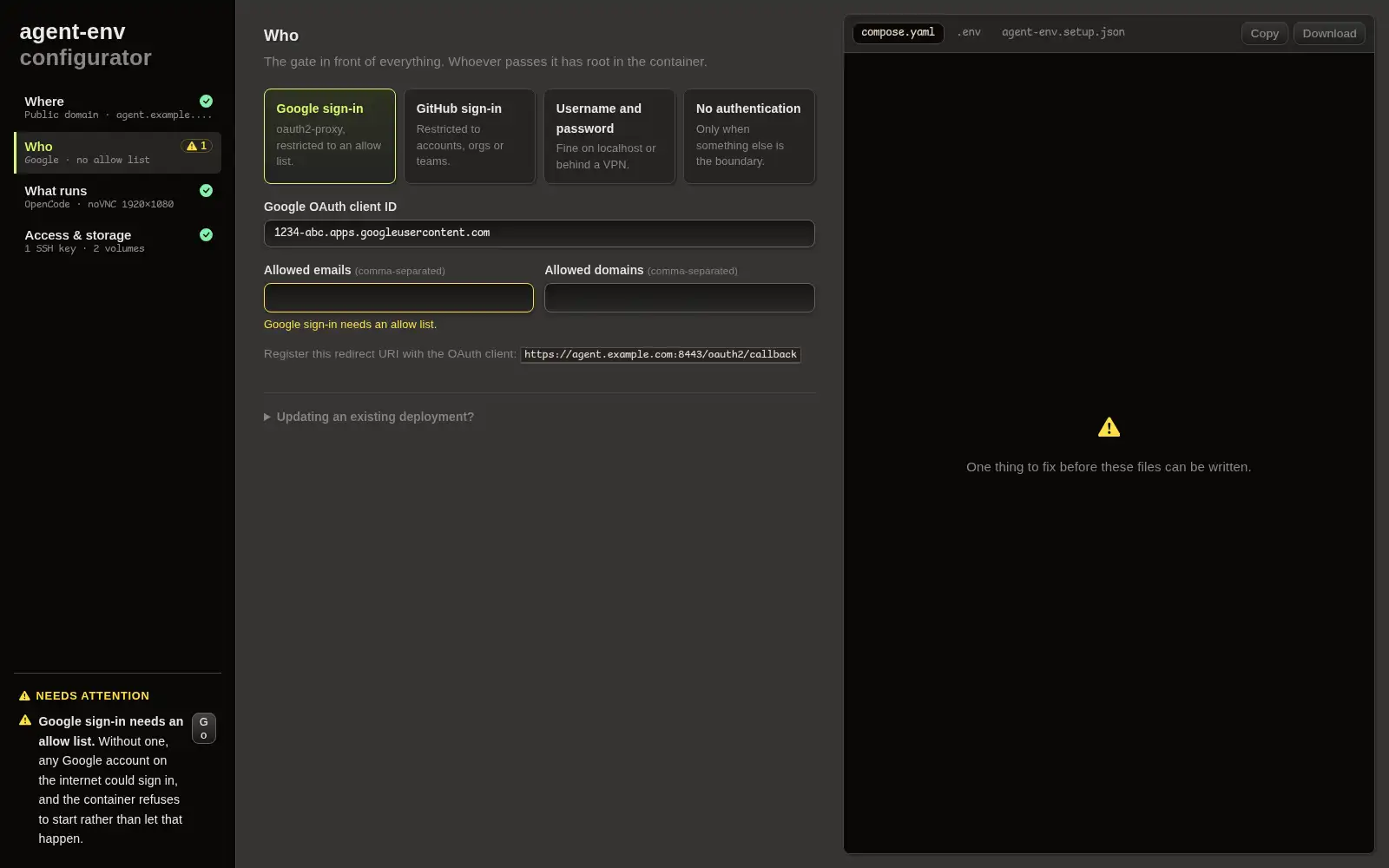This screenshot has height=868, width=1389.
Task: Open the Access & storage step
Action: (x=117, y=241)
